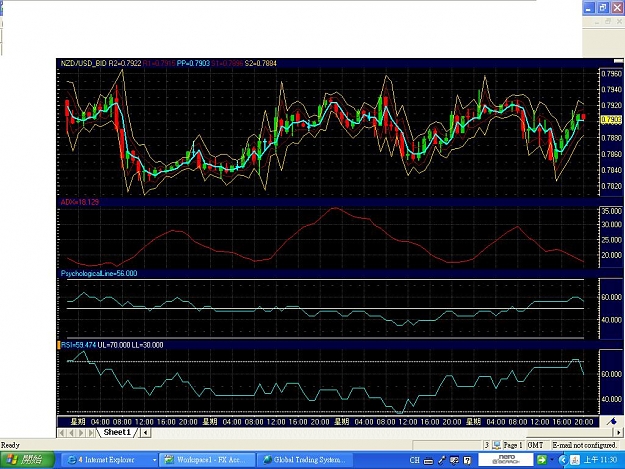Click the S2=0.7884 pivot label
Image resolution: width=625 pixels, height=469 pixels.
[261, 63]
